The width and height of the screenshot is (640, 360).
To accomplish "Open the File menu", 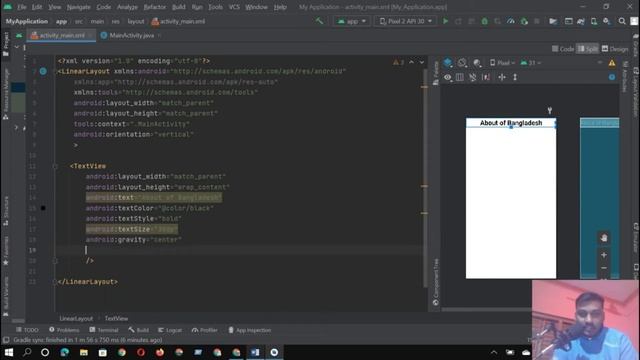I will [22, 7].
